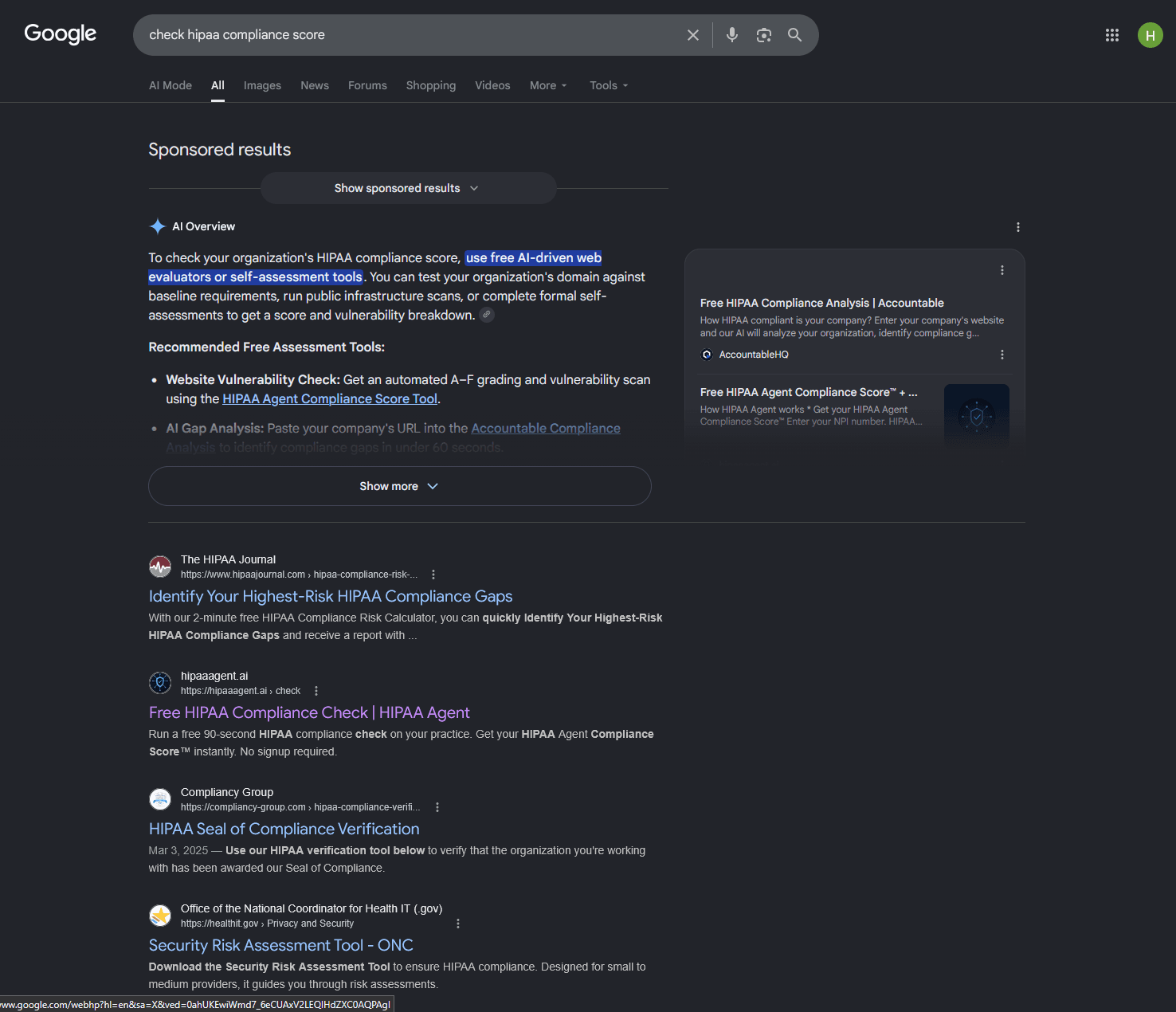Click the Google logo

[x=61, y=34]
